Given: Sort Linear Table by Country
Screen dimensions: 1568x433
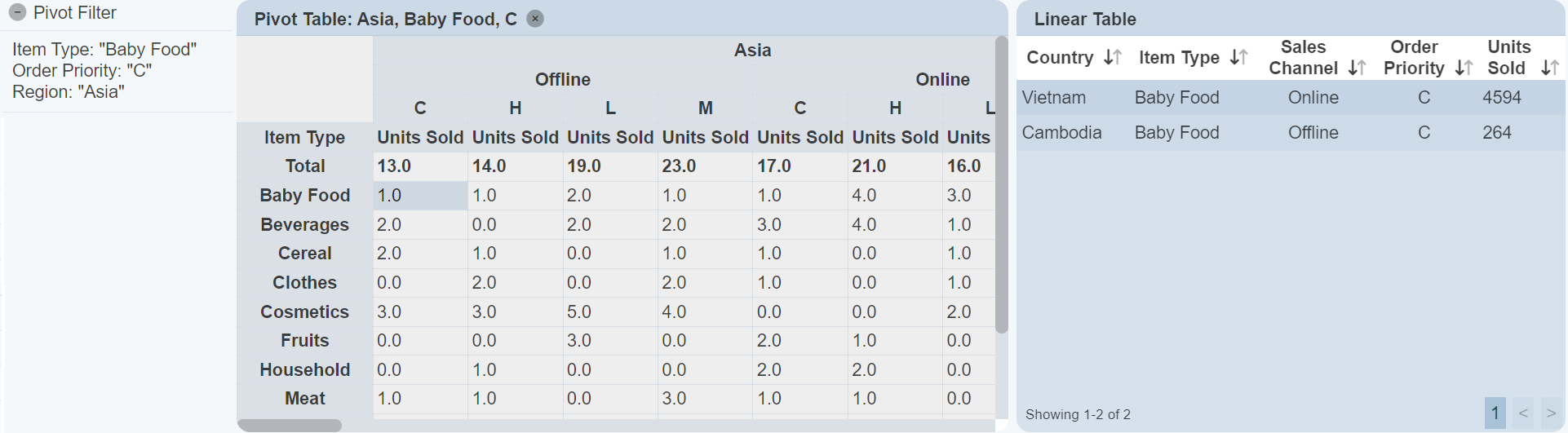Looking at the screenshot, I should coord(1113,58).
